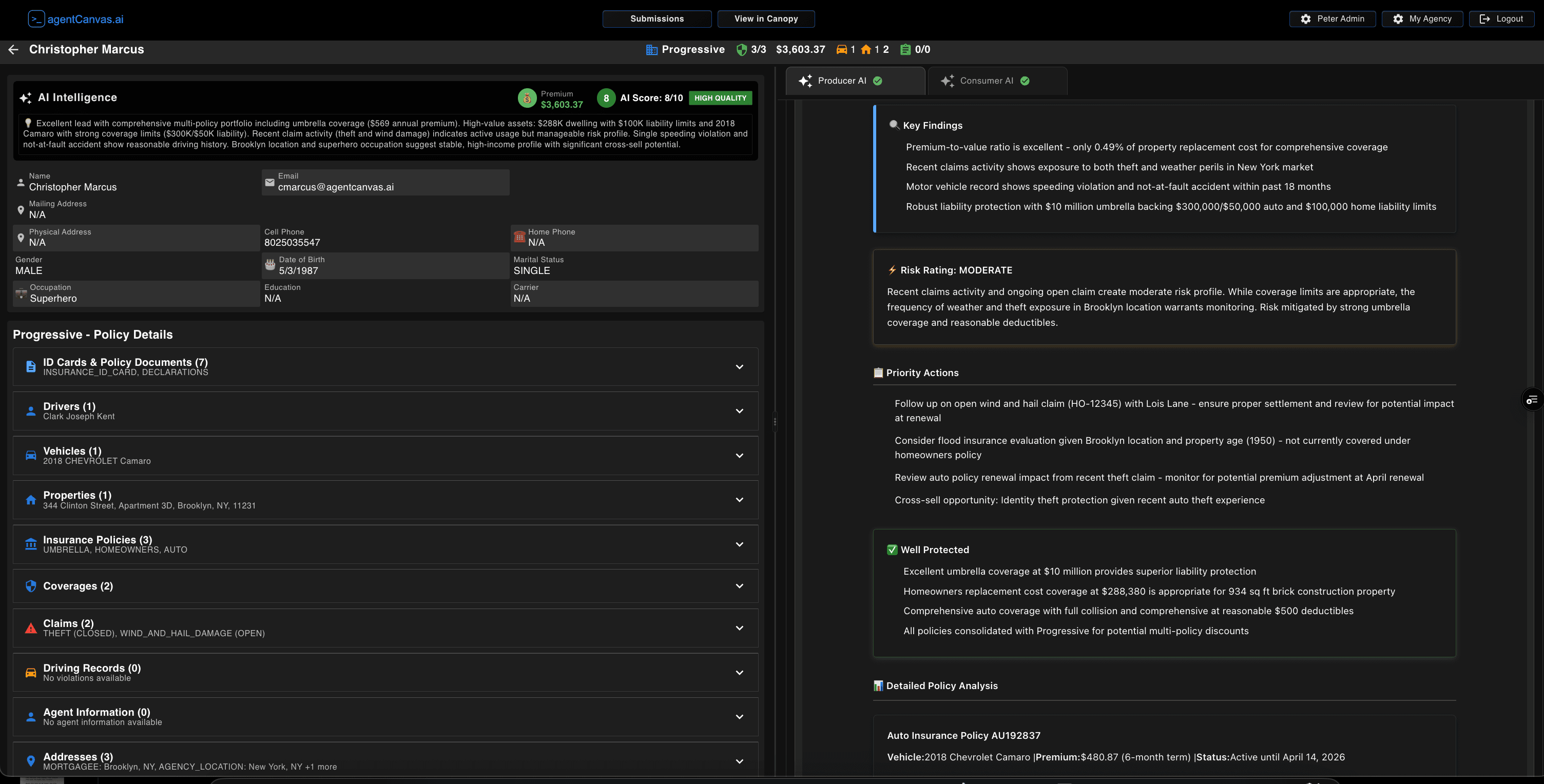
Task: Click the Driving Records orange car icon
Action: [31, 673]
